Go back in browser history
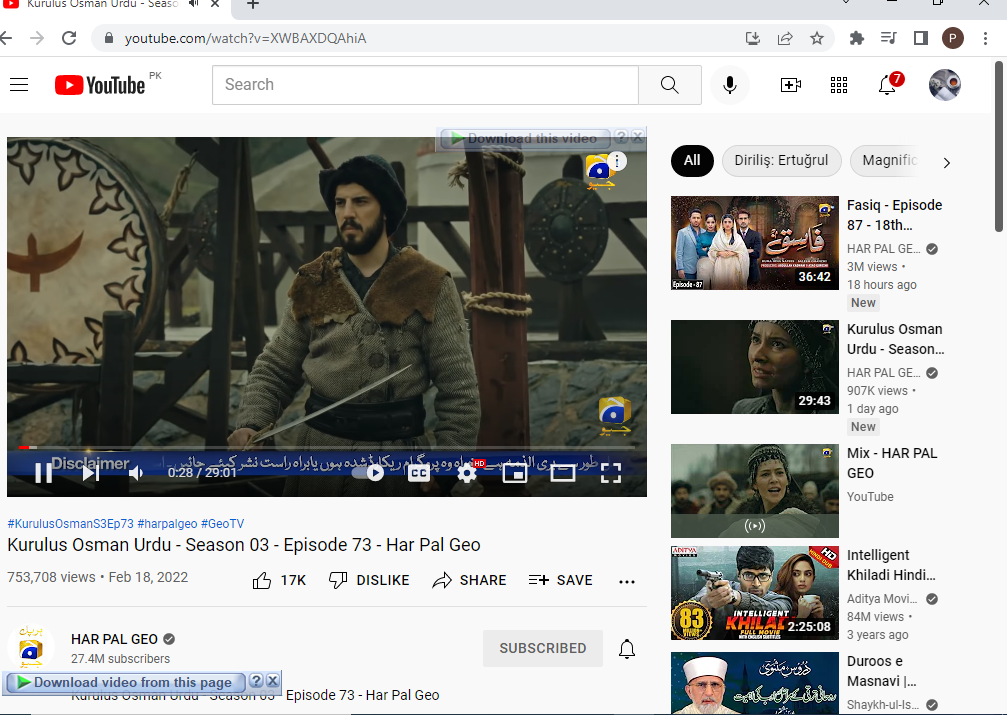Viewport: 1007px width, 715px height. (x=6, y=38)
